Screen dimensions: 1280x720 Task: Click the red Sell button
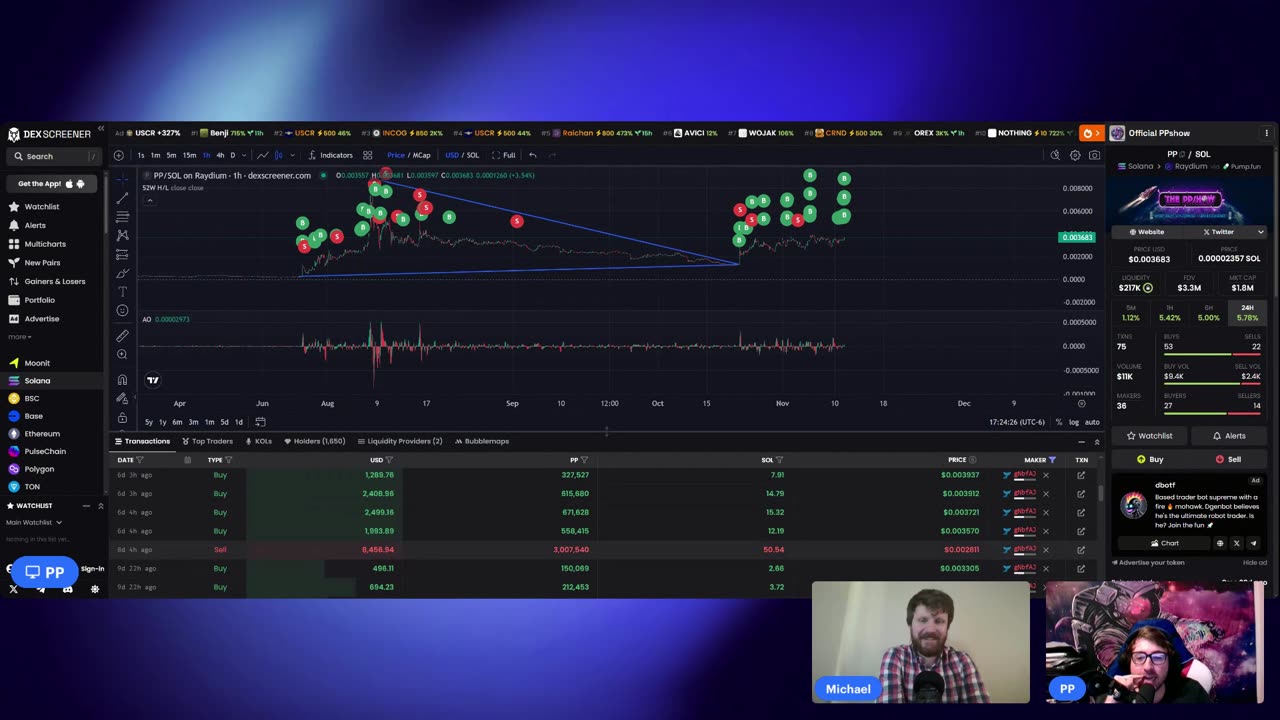[1228, 459]
